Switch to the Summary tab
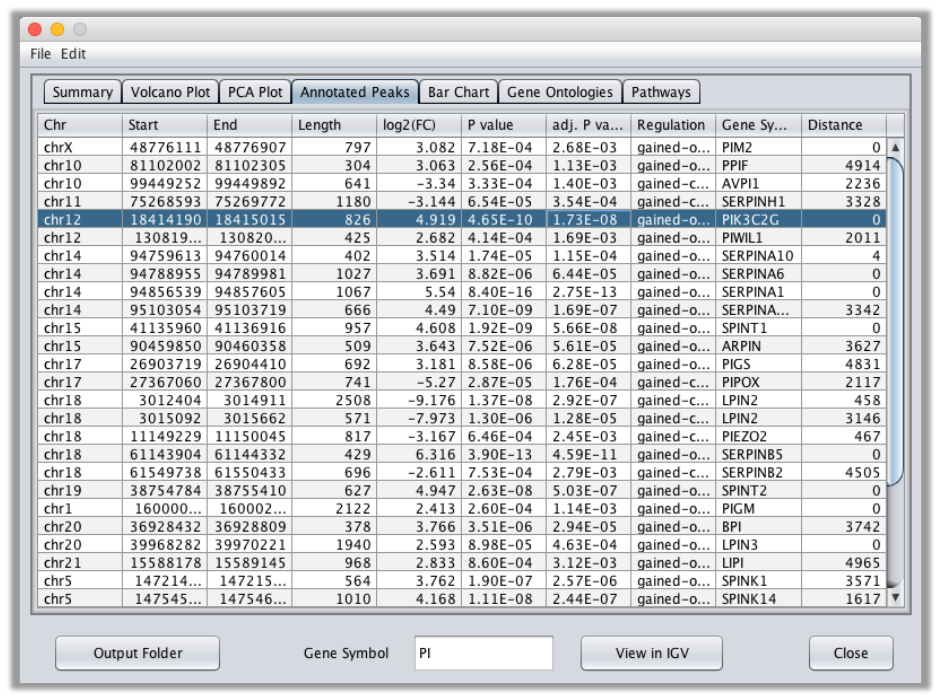 pyautogui.click(x=83, y=92)
